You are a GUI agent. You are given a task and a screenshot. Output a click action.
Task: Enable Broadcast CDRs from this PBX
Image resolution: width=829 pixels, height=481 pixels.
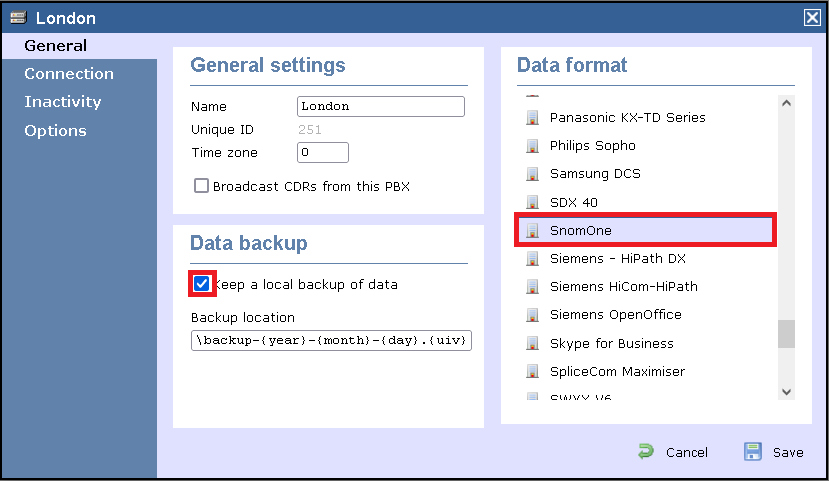pos(202,186)
